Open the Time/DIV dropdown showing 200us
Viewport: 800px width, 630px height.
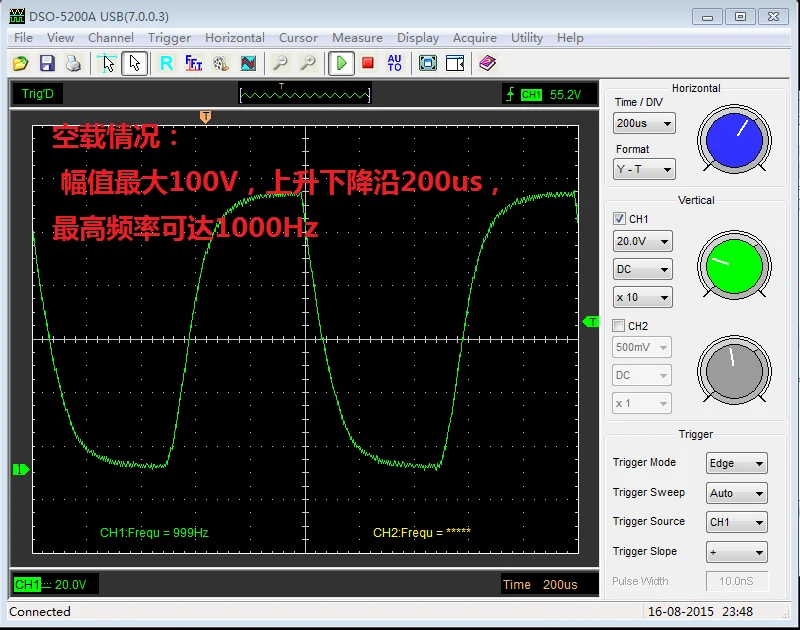pyautogui.click(x=643, y=123)
